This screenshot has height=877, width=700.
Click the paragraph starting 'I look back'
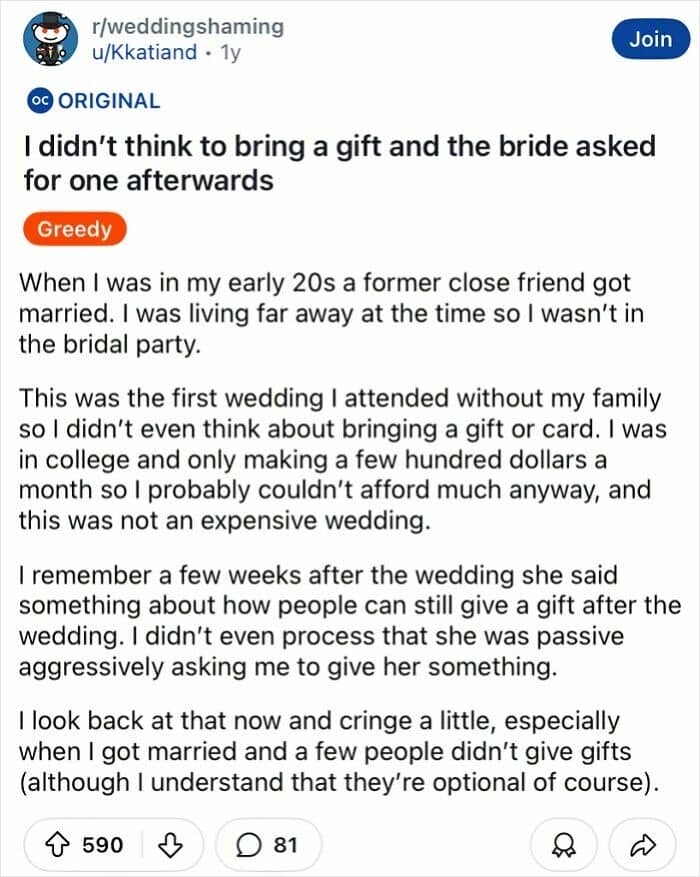point(339,751)
